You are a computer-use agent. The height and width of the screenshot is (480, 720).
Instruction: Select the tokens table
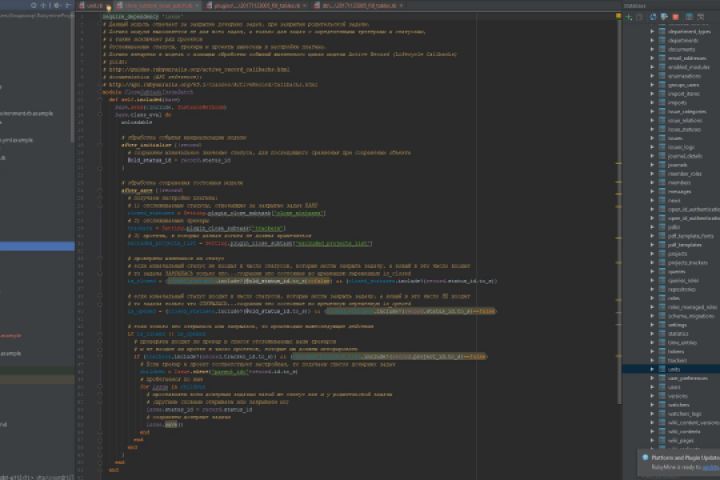(676, 351)
